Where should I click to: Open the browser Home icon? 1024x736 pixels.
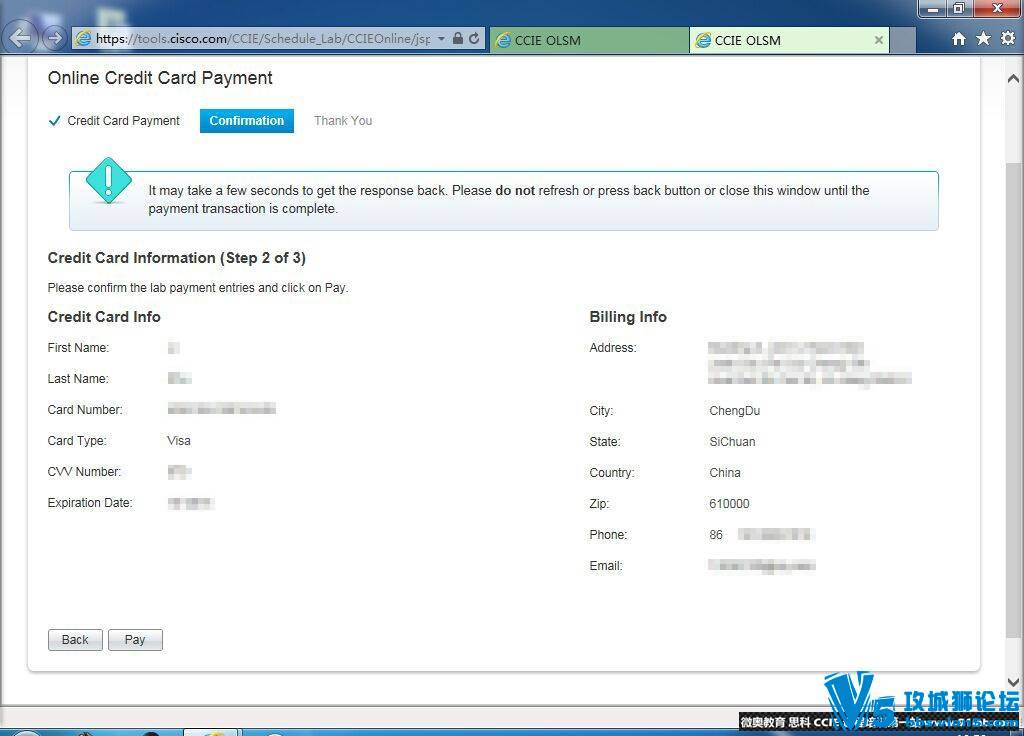(959, 39)
